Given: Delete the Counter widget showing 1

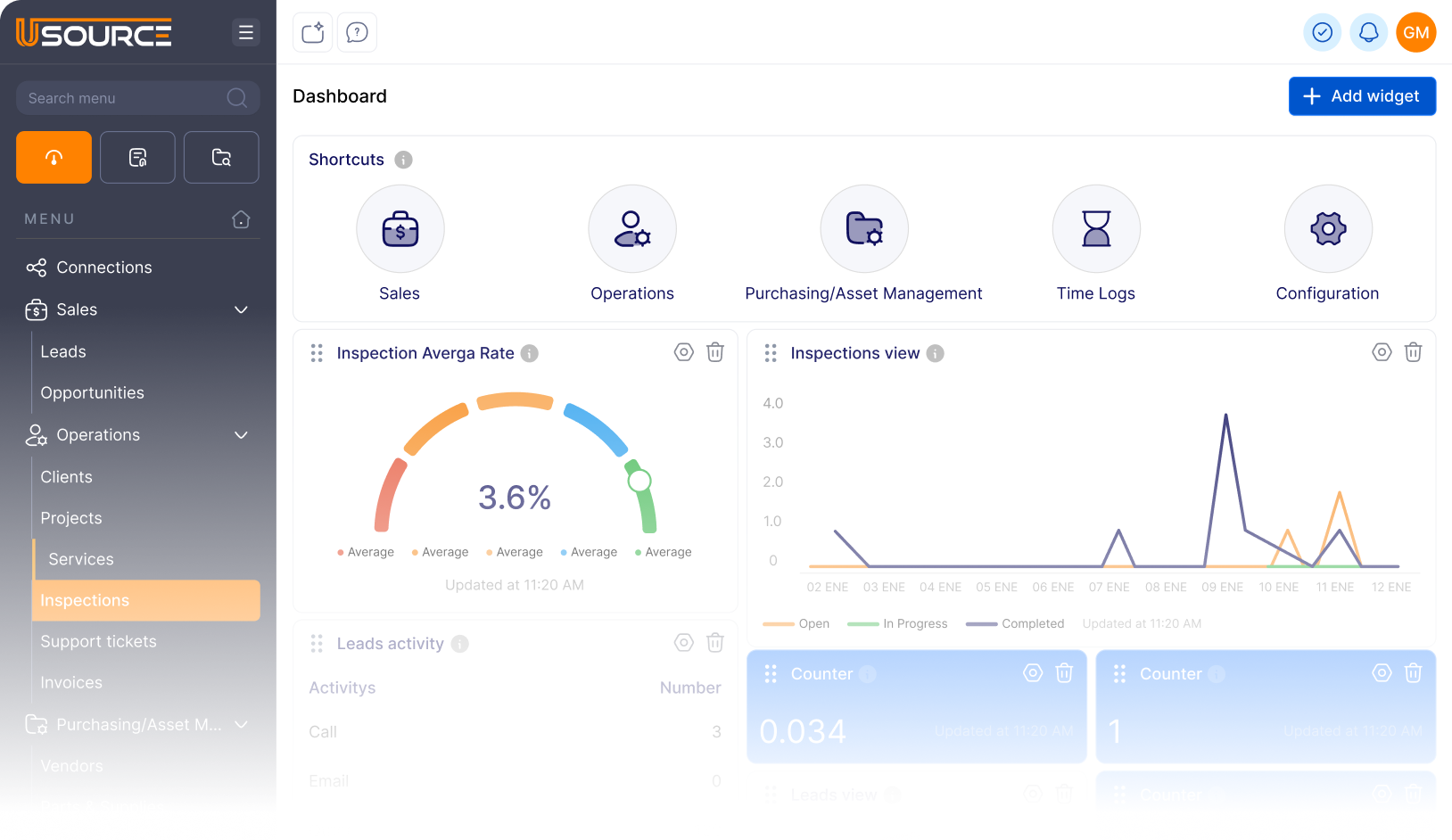Looking at the screenshot, I should [x=1413, y=673].
